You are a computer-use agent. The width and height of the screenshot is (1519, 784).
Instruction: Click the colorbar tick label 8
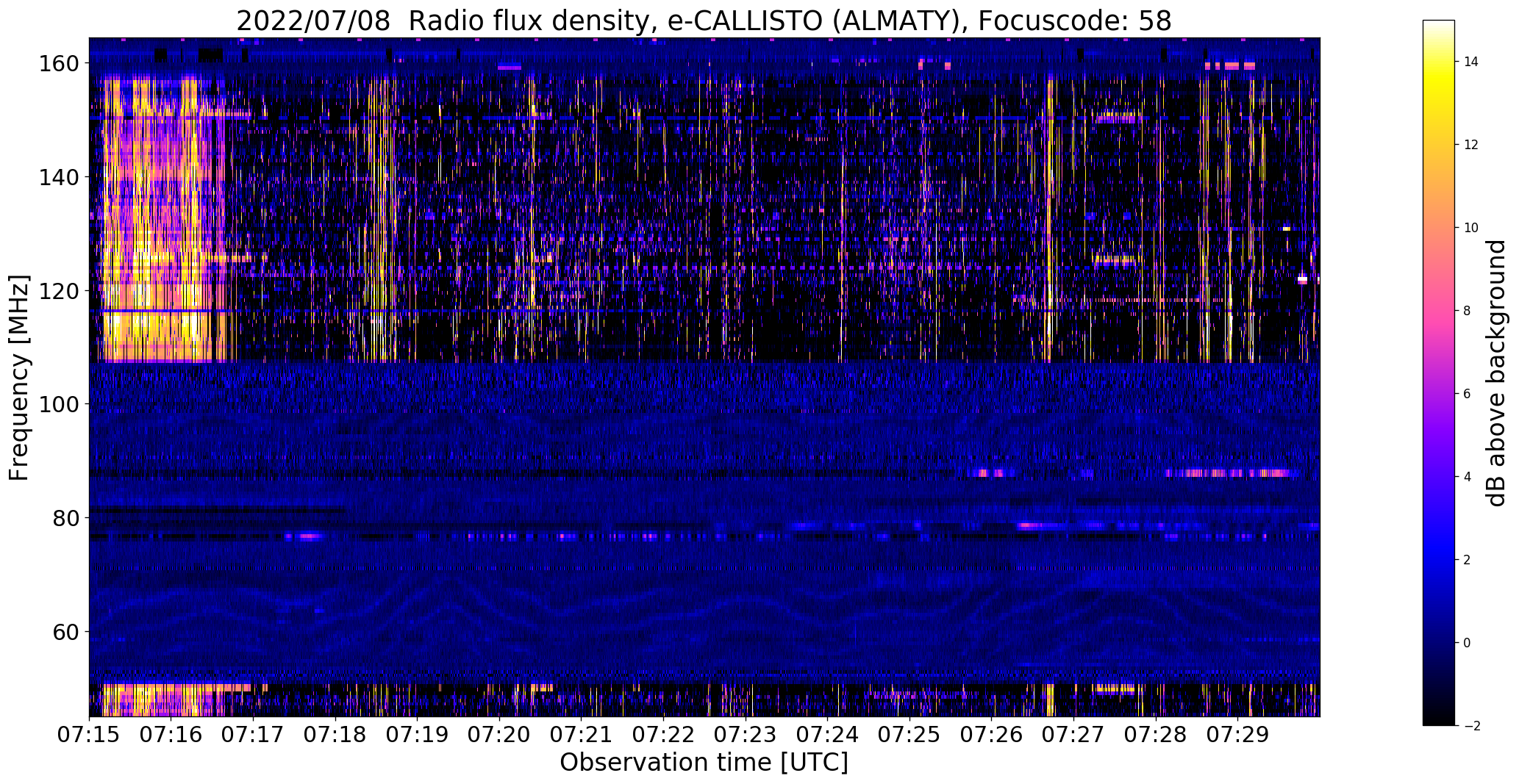click(x=1468, y=311)
